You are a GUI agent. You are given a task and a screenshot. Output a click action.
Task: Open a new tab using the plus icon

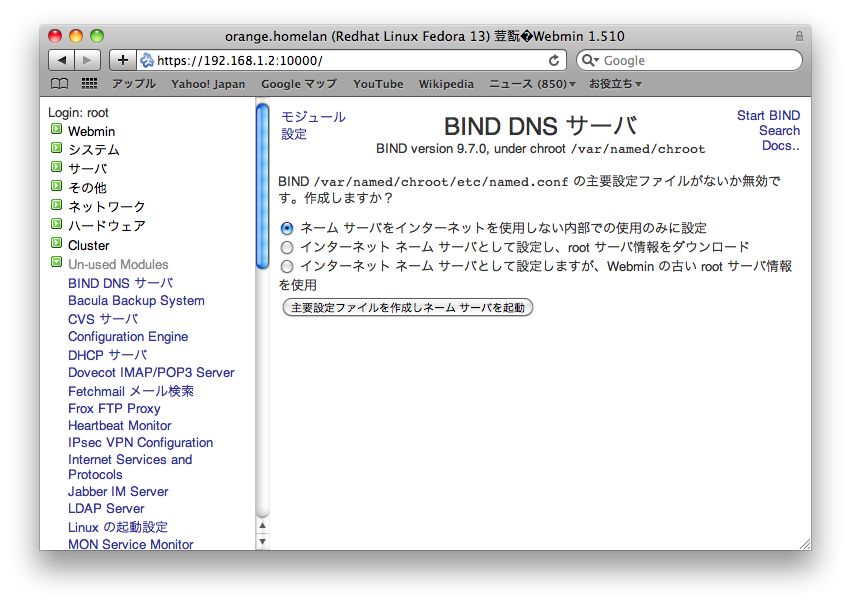pyautogui.click(x=122, y=59)
